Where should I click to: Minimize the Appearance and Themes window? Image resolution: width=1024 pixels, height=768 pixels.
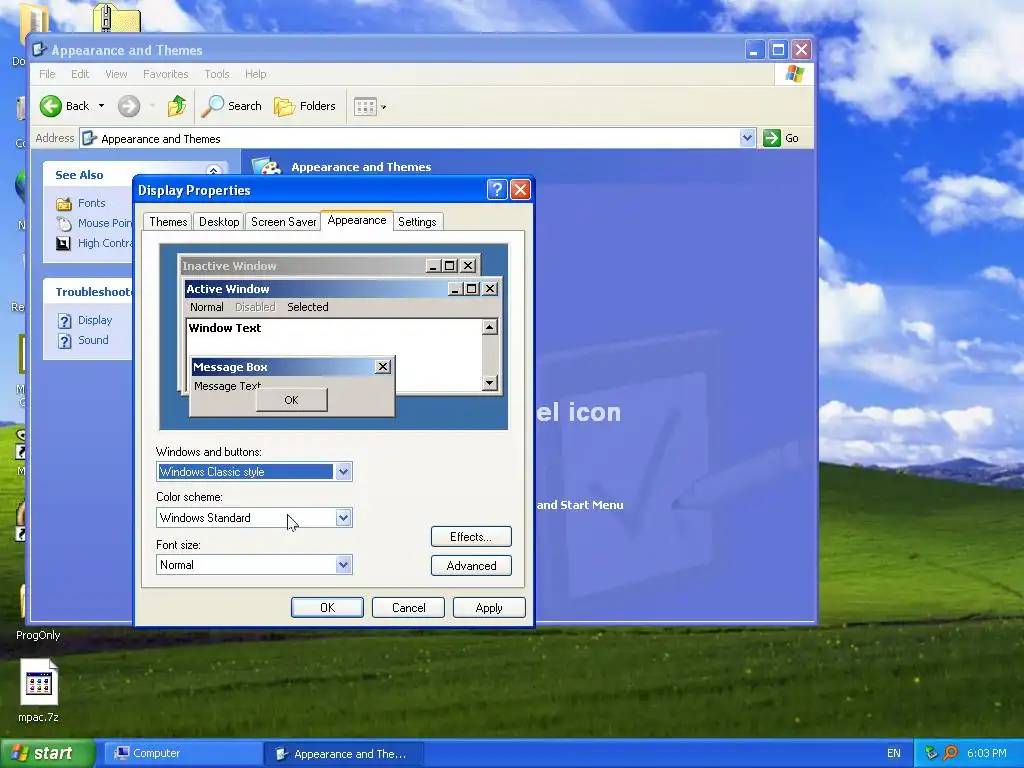pos(754,50)
